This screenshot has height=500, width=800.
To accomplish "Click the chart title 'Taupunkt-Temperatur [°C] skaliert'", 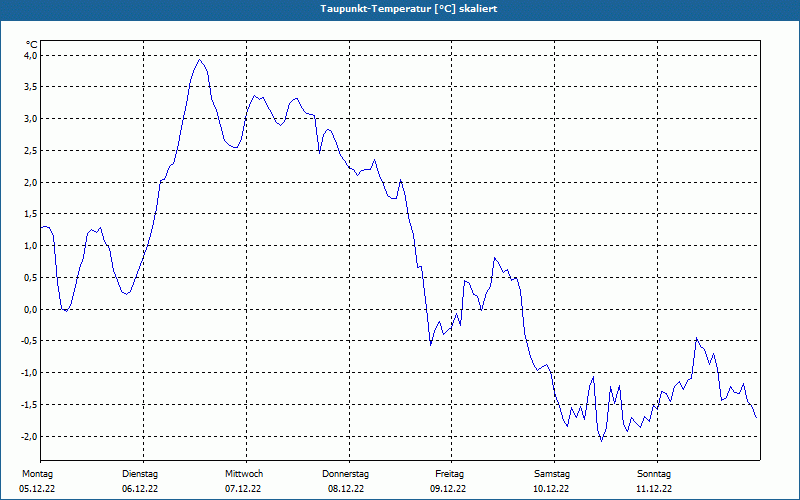I will (409, 9).
